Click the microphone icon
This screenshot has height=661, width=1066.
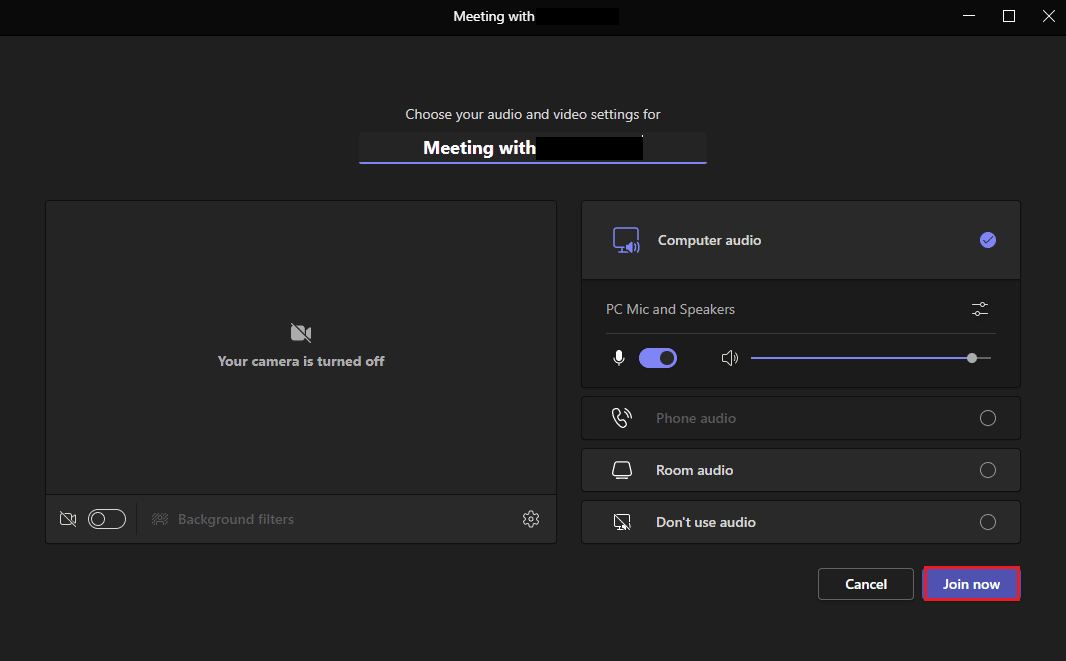619,358
